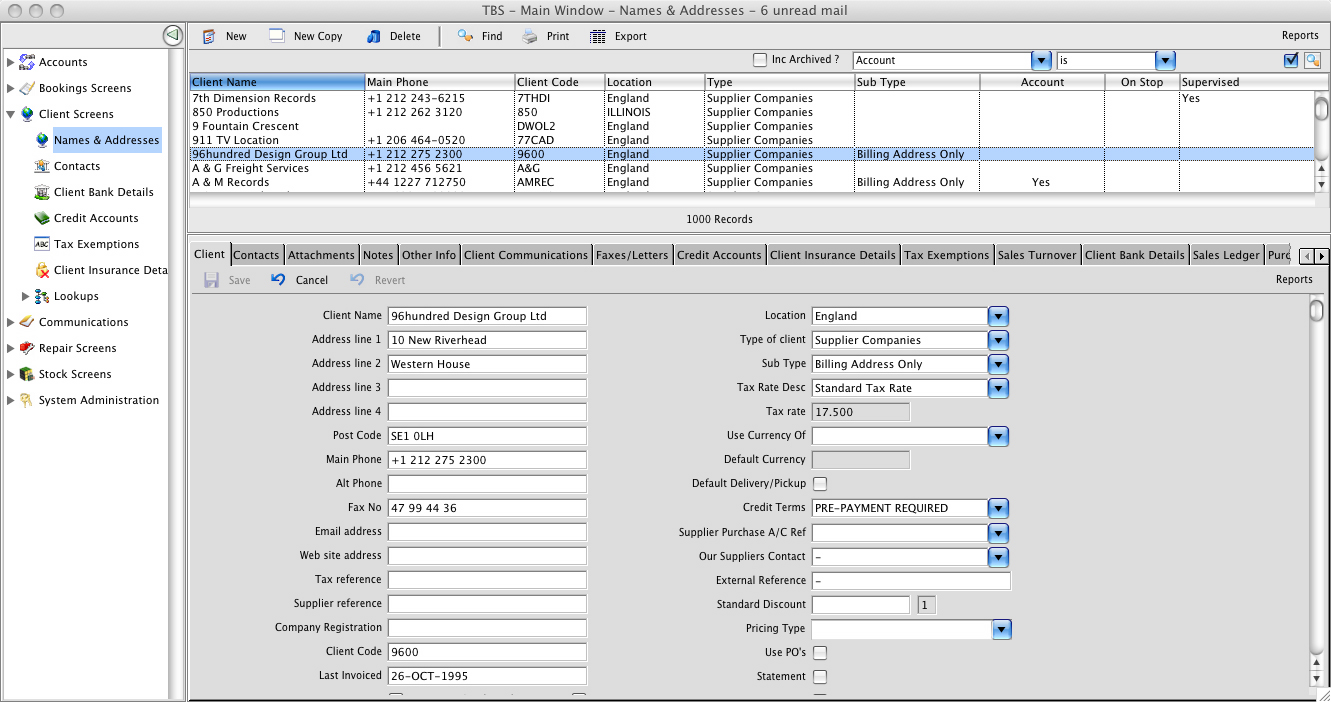Image resolution: width=1331 pixels, height=702 pixels.
Task: Click the Client Insurance Details sidebar icon
Action: click(x=42, y=270)
